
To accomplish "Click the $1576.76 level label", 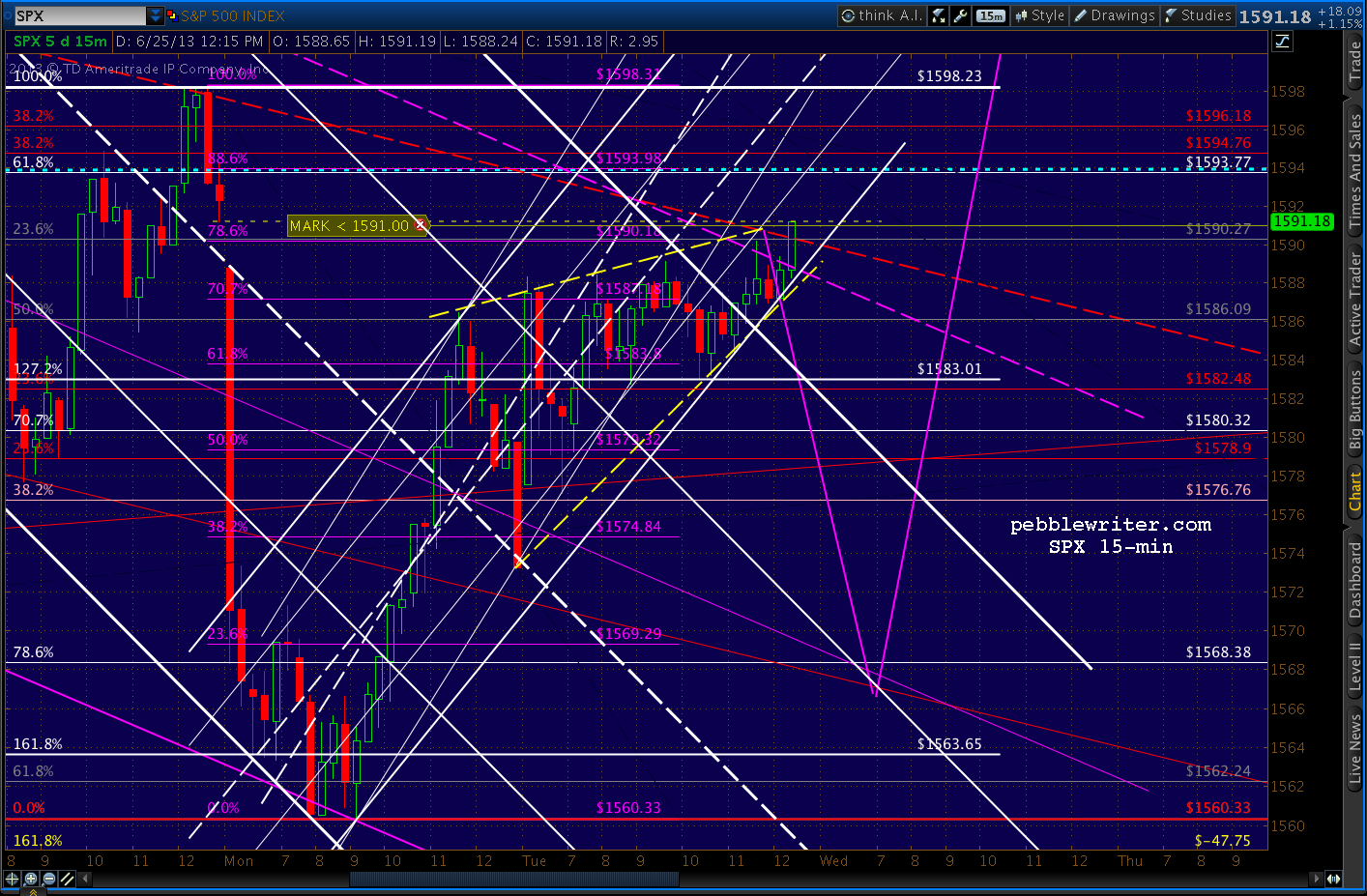I will coord(1219,490).
